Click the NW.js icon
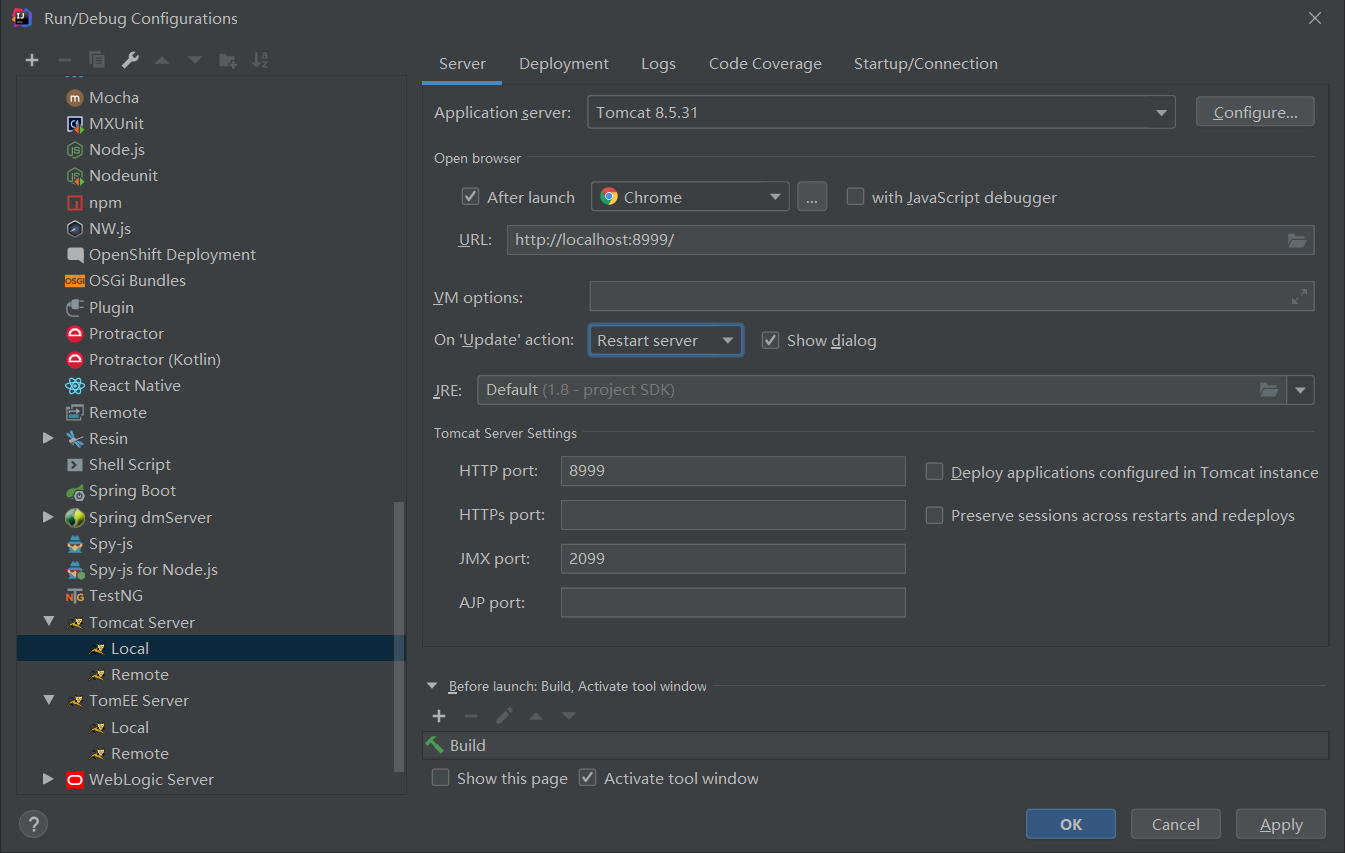The height and width of the screenshot is (853, 1345). [75, 229]
